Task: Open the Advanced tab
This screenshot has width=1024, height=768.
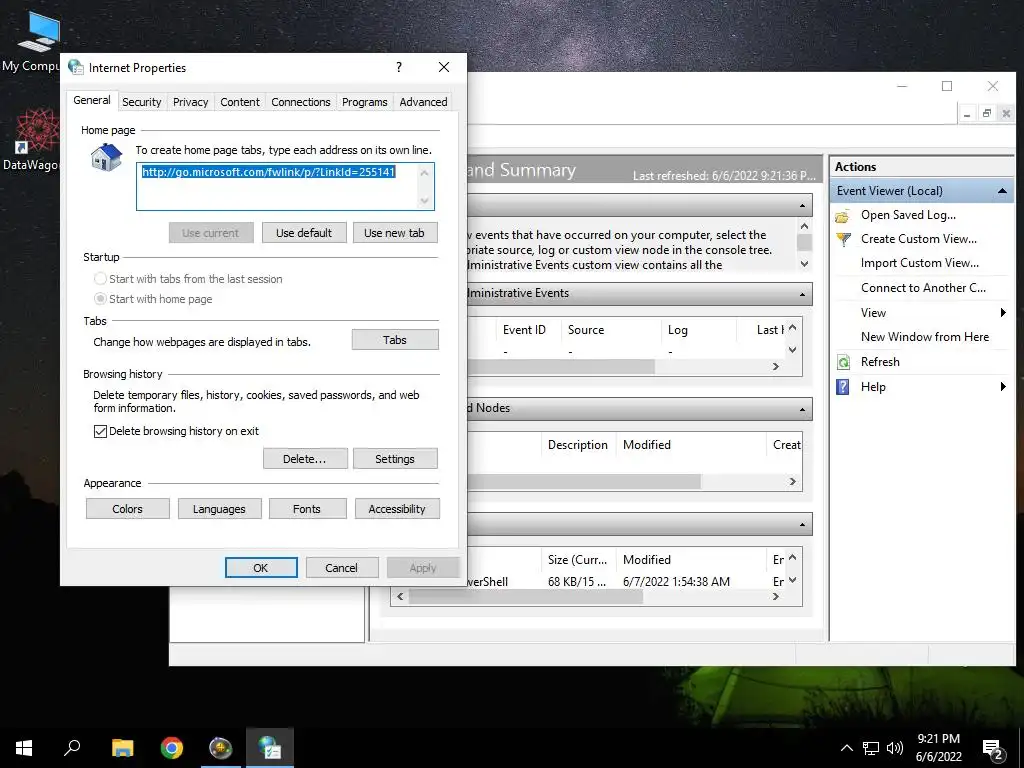Action: pos(423,102)
